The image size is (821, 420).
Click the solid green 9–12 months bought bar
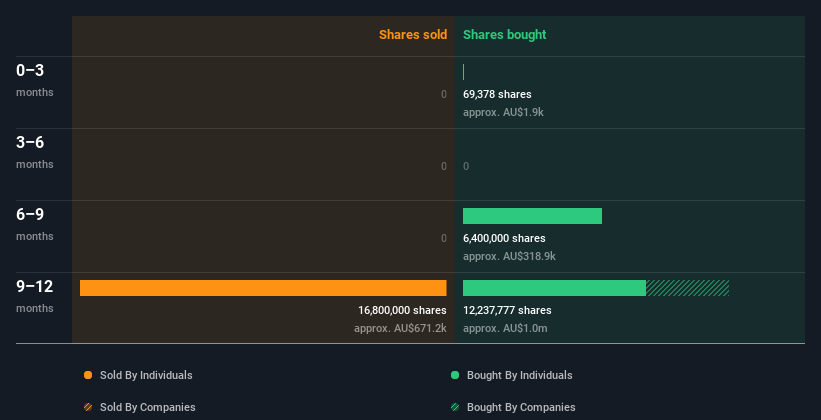click(x=554, y=288)
